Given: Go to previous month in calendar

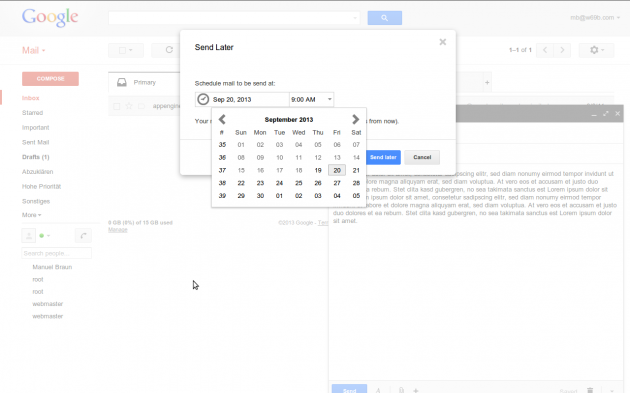Looking at the screenshot, I should (x=222, y=119).
